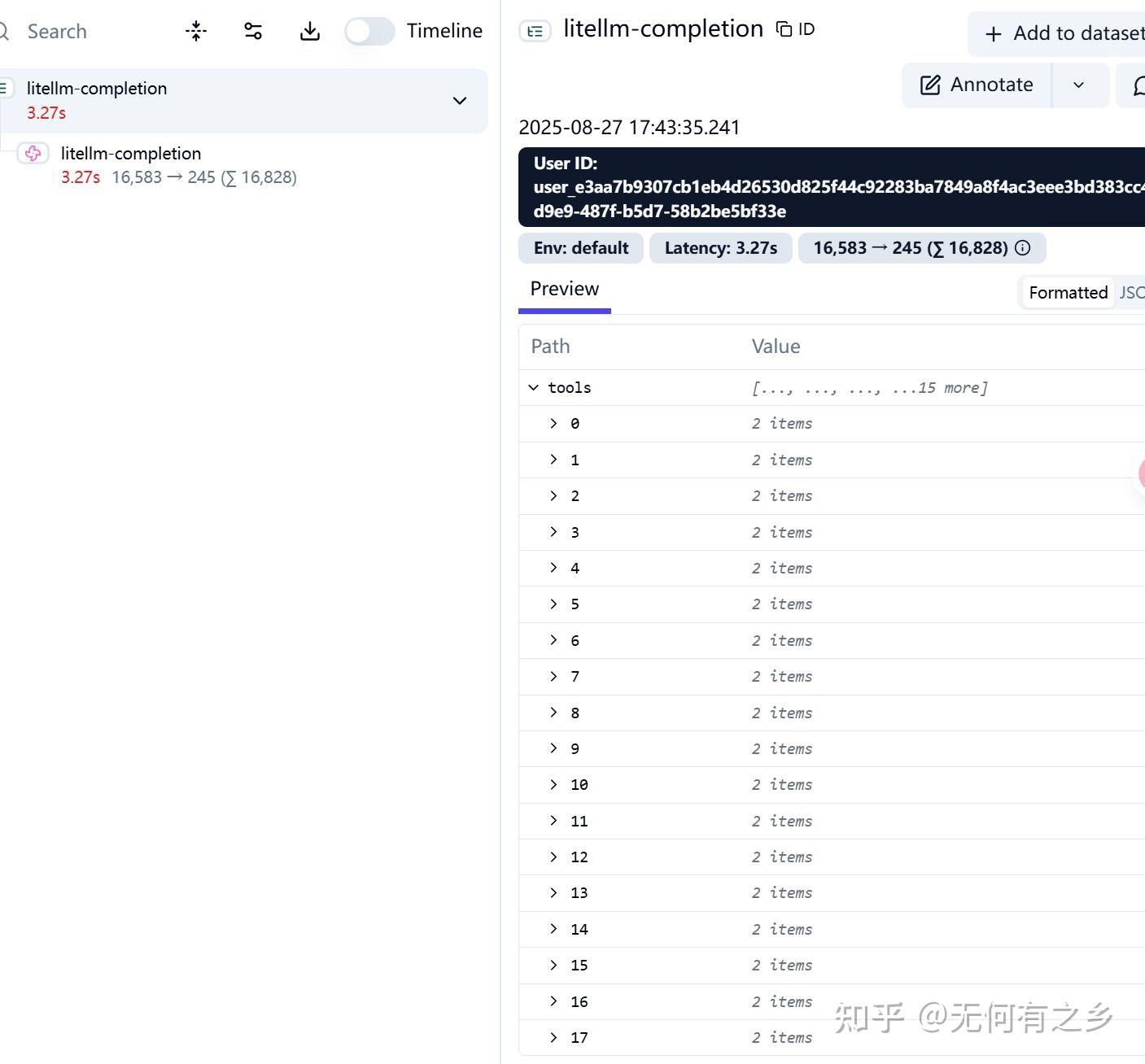This screenshot has width=1145, height=1064.
Task: Enable the Timeline toggle switch
Action: [x=369, y=31]
